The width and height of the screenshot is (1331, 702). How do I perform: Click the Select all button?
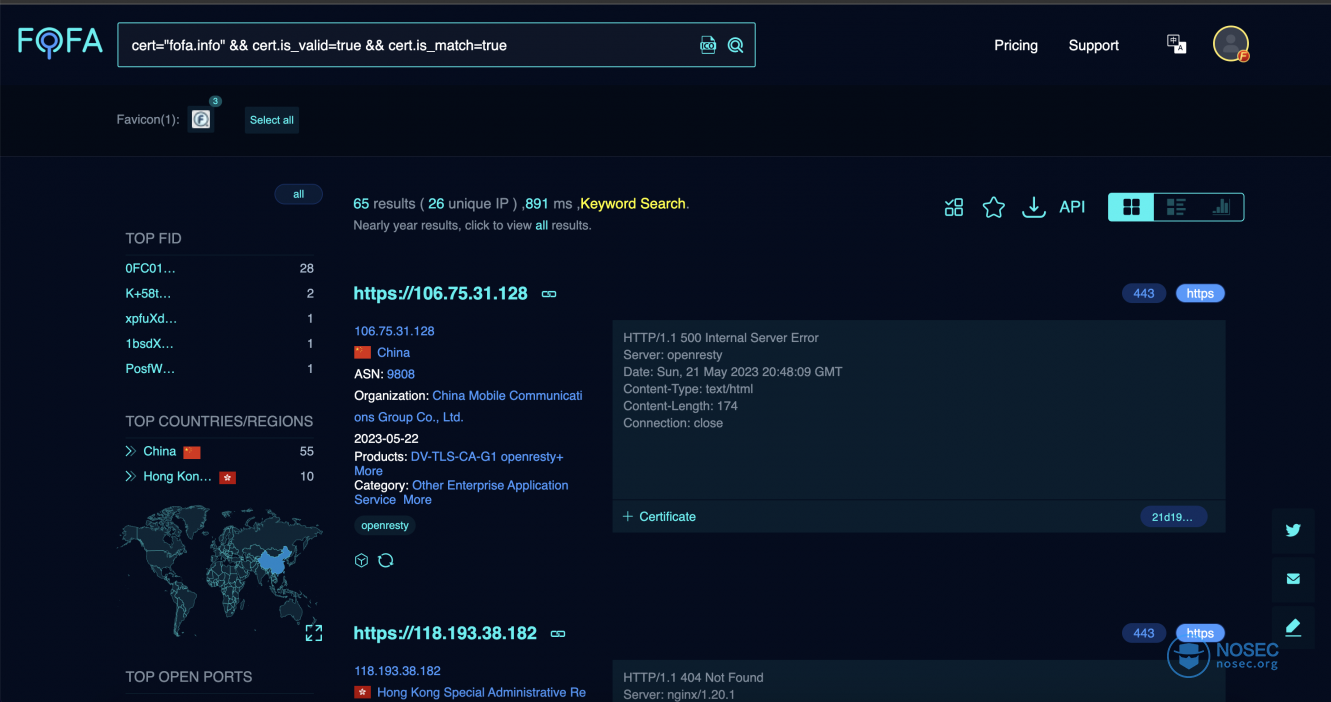point(272,120)
